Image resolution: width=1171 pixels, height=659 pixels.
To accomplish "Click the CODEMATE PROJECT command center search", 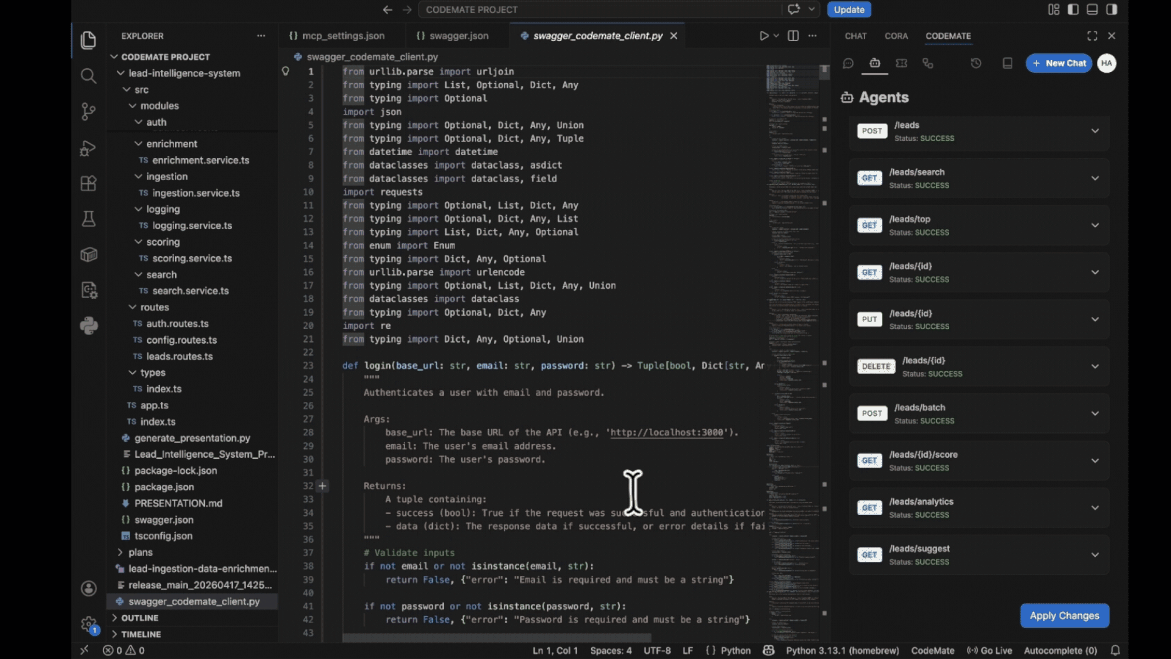I will [600, 10].
